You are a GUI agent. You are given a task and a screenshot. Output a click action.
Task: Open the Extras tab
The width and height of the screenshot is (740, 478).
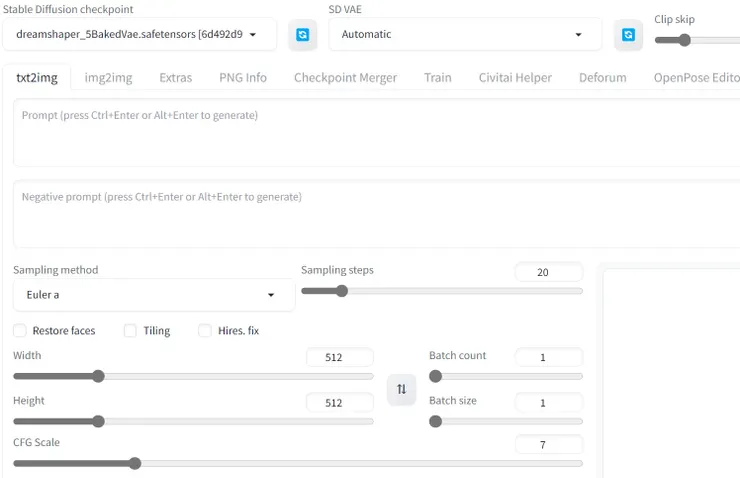(175, 77)
